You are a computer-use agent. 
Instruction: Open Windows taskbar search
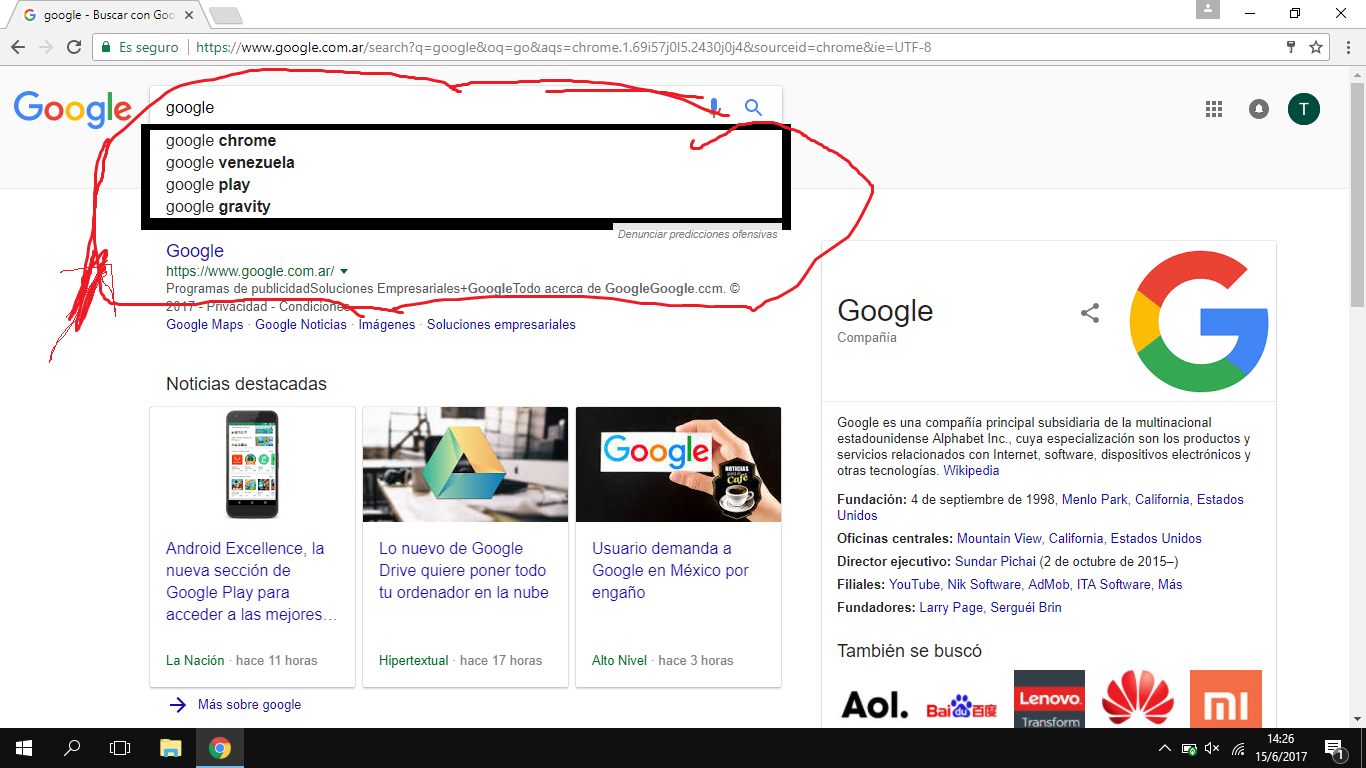click(72, 748)
